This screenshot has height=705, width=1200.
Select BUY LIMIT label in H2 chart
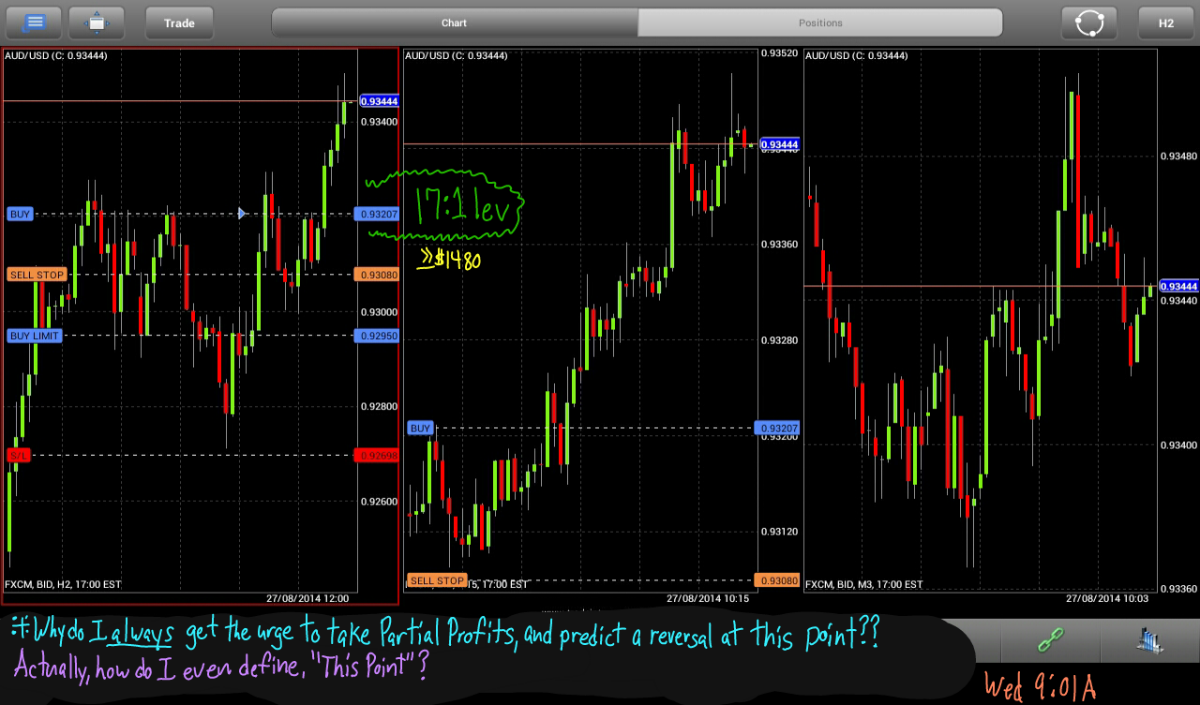point(35,336)
